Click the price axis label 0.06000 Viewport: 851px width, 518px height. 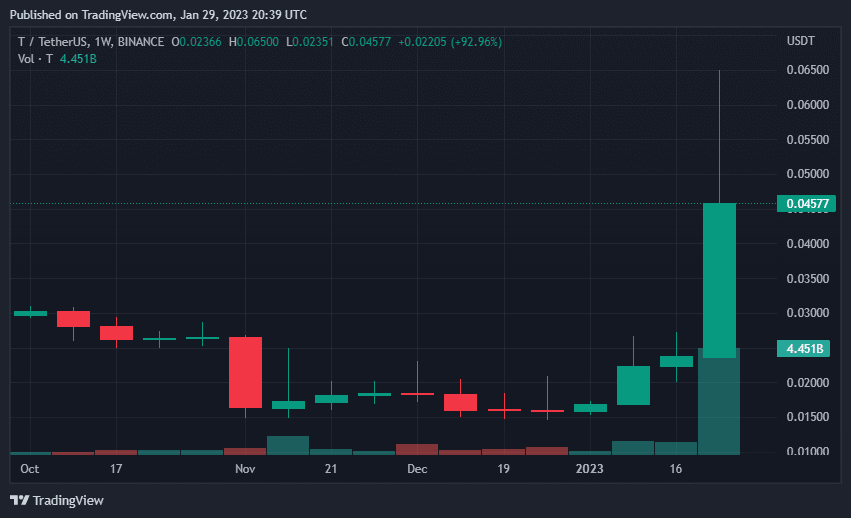tap(808, 105)
